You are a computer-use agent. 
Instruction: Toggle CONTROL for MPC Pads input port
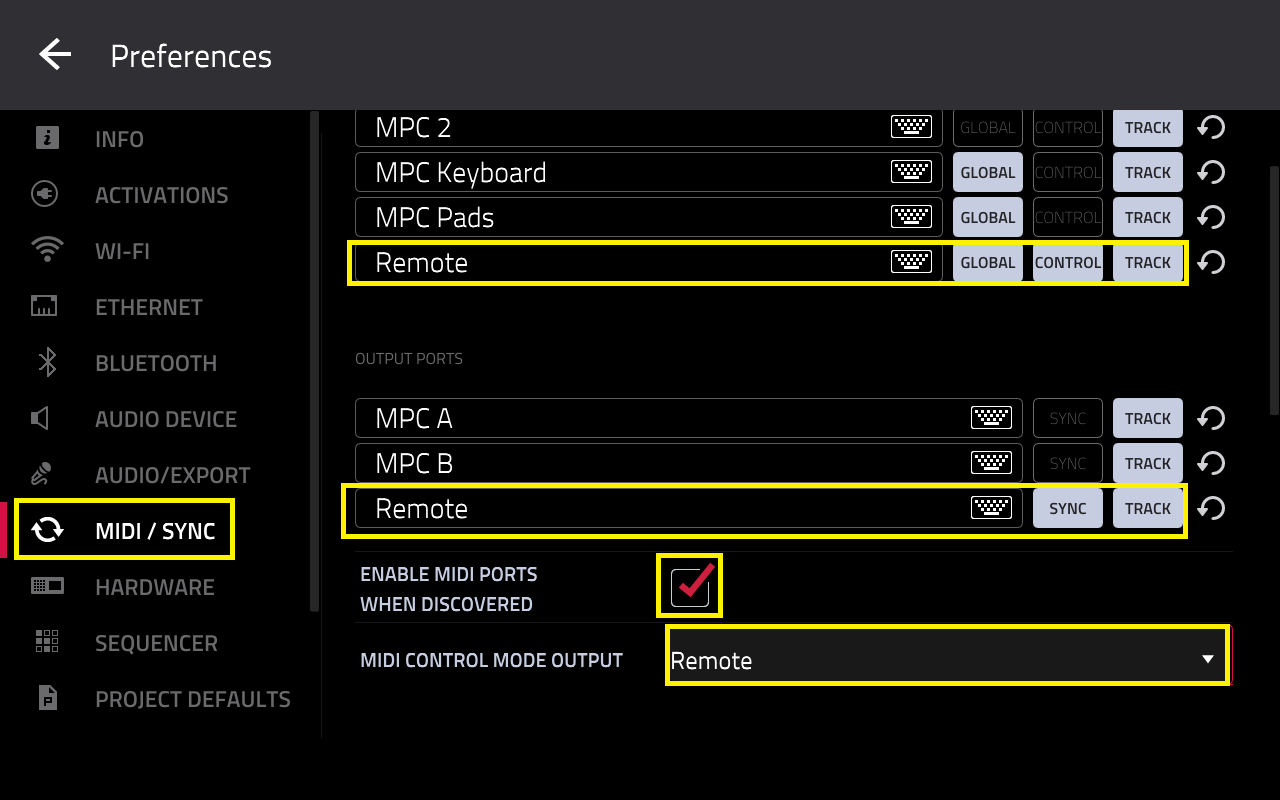tap(1068, 217)
